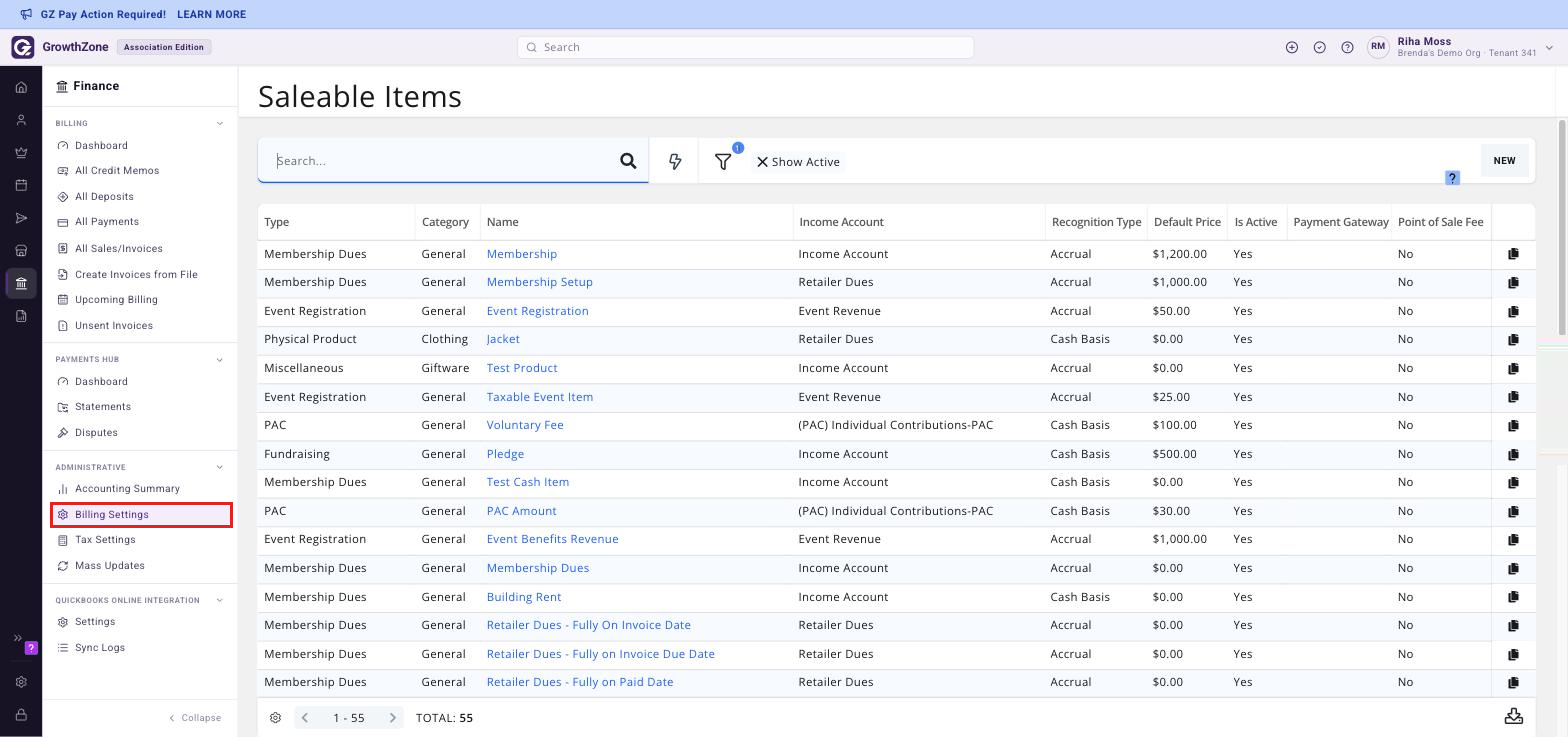Viewport: 1568px width, 737px height.
Task: Open the home icon in left rail
Action: click(21, 87)
